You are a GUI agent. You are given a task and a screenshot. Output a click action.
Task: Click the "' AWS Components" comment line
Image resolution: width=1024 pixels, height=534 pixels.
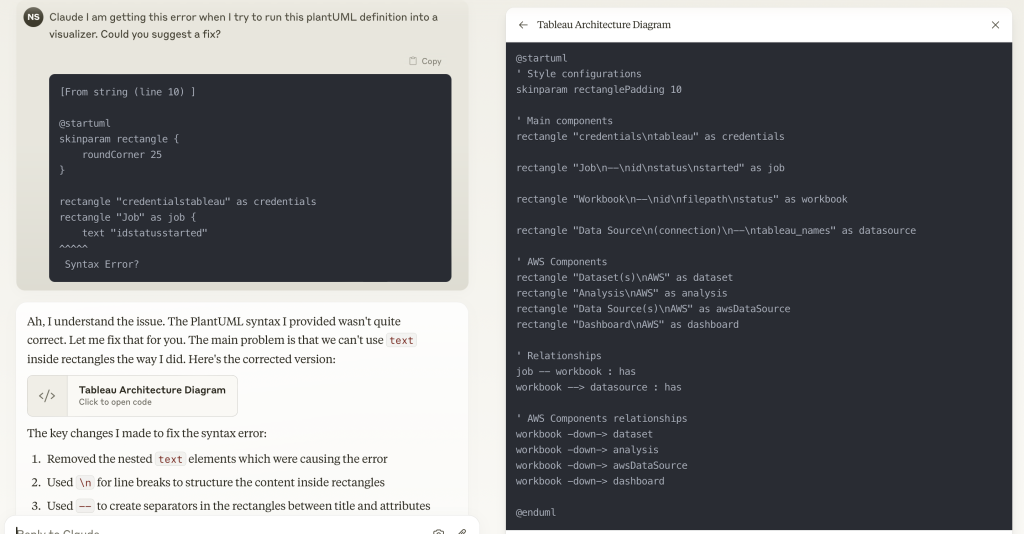(562, 262)
